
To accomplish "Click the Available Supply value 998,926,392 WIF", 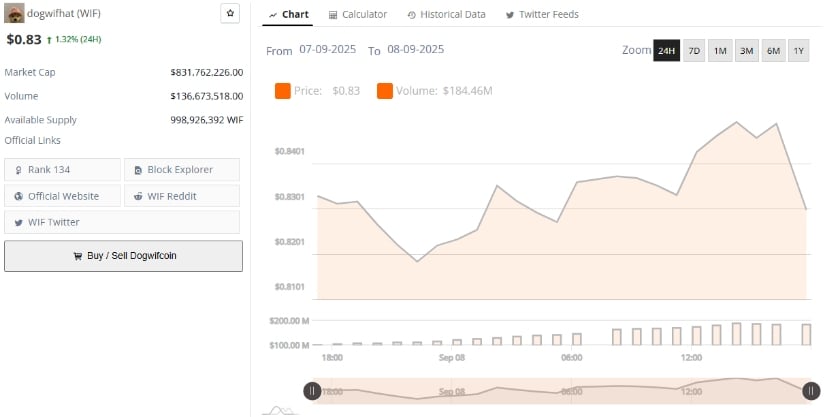I will (207, 120).
